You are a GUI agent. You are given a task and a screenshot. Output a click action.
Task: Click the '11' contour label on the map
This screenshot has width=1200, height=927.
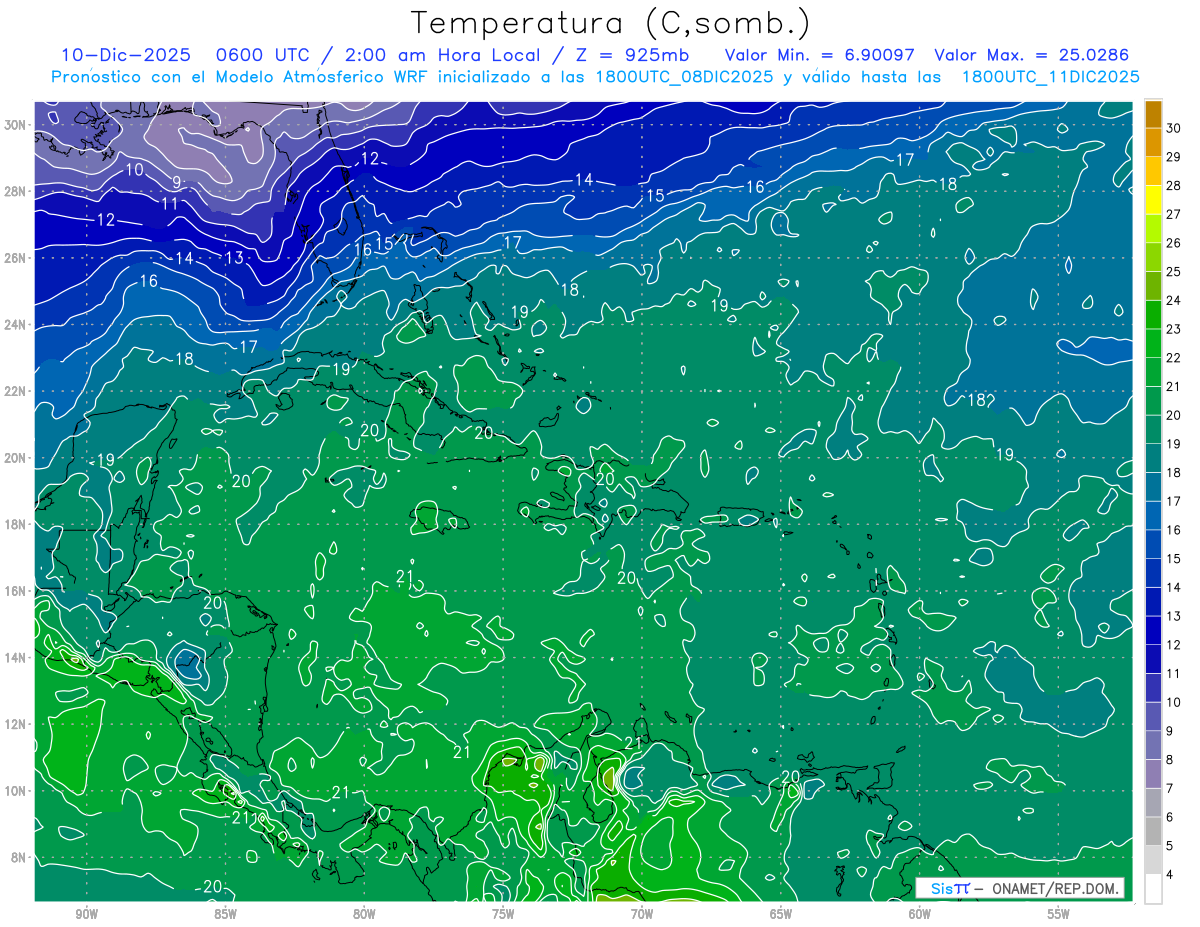pos(170,203)
